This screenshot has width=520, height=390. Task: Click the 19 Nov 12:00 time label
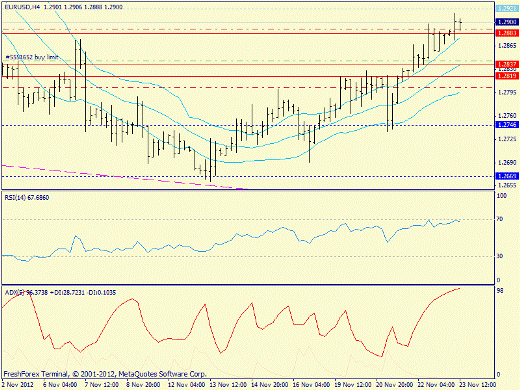[x=353, y=385]
